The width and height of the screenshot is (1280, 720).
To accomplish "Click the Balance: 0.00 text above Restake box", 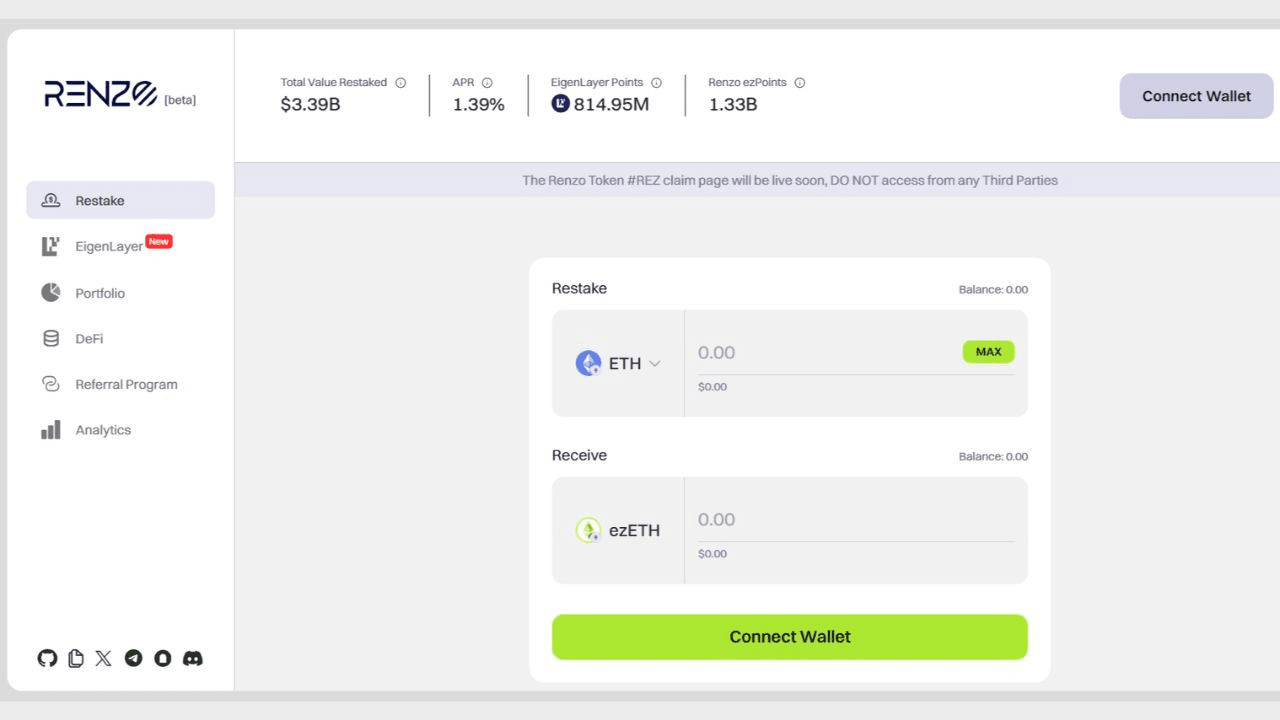I will (x=993, y=289).
